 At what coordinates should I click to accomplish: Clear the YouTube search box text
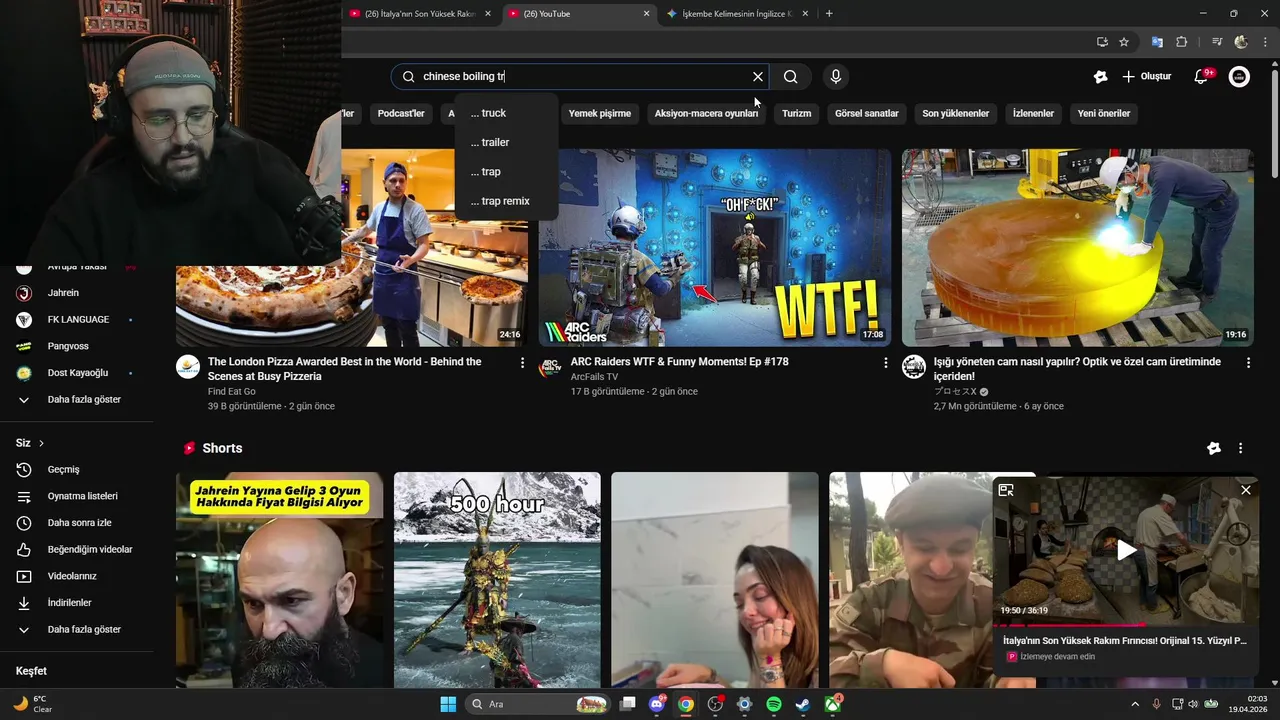click(x=758, y=77)
